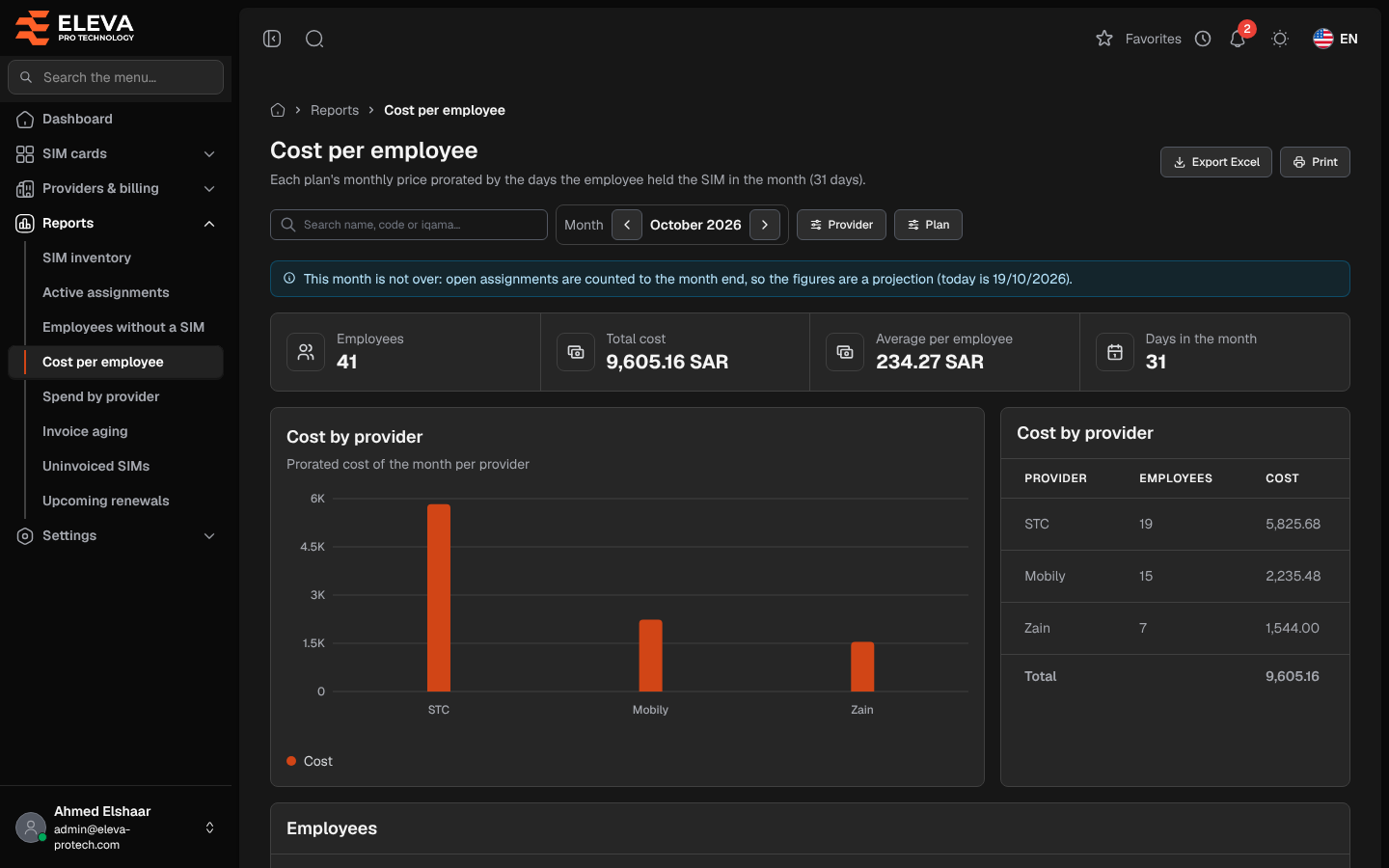Click the PROVIDER column header
Image resolution: width=1389 pixels, height=868 pixels.
1055,478
